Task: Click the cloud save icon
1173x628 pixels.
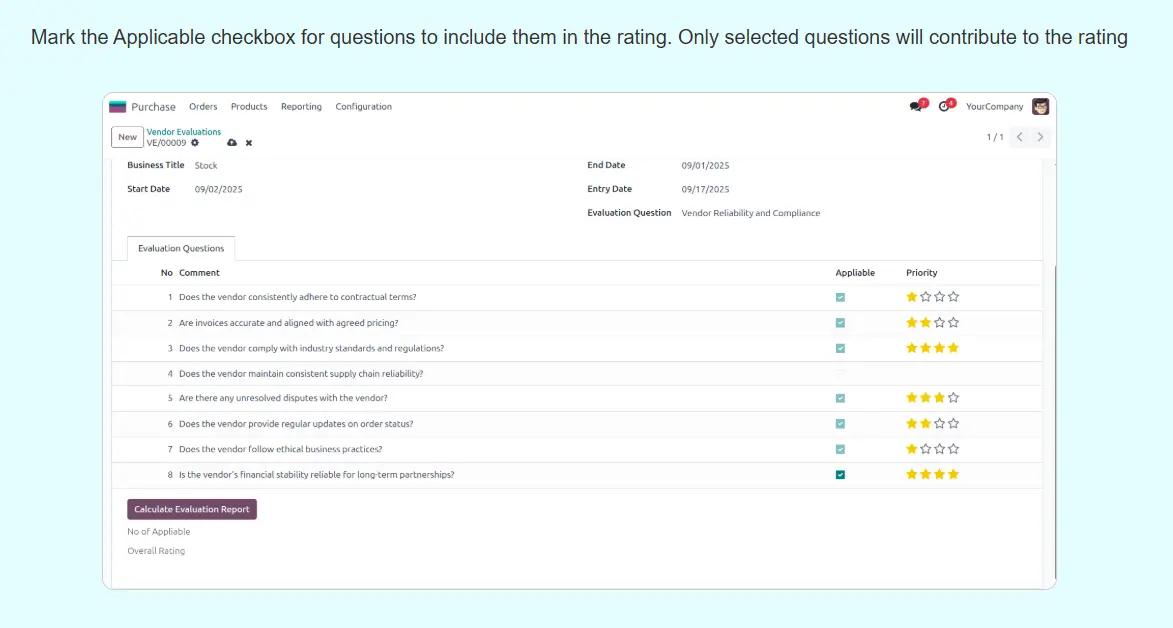Action: [232, 143]
